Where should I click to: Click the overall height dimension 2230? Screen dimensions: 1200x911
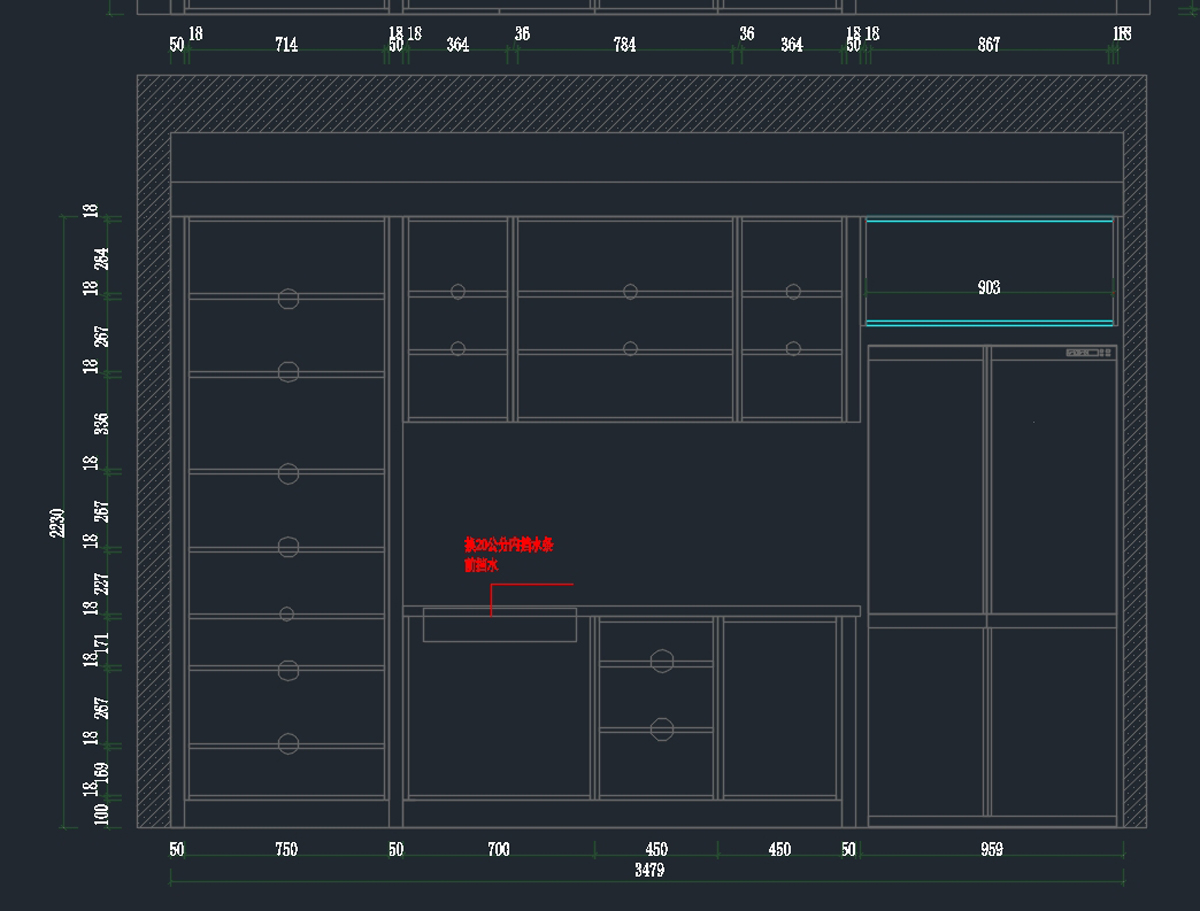[x=57, y=522]
